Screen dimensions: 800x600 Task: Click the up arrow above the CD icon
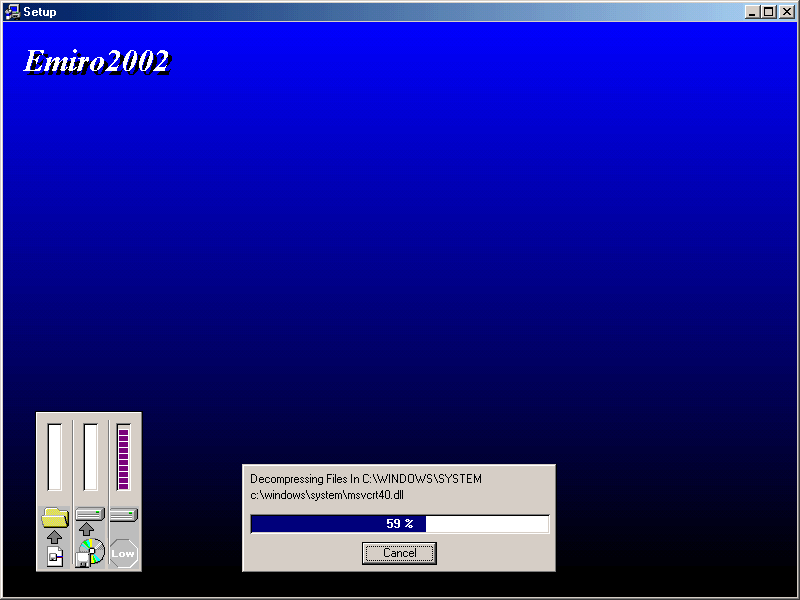point(86,529)
